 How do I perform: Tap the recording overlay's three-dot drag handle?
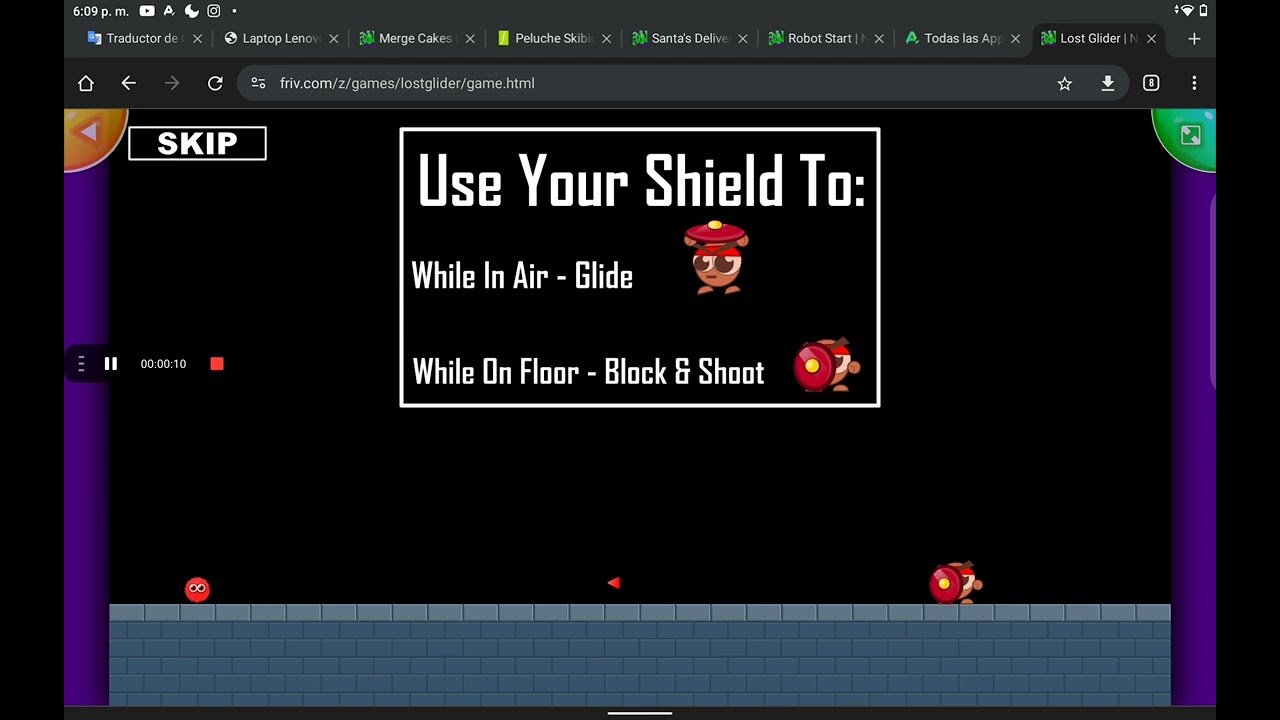82,364
